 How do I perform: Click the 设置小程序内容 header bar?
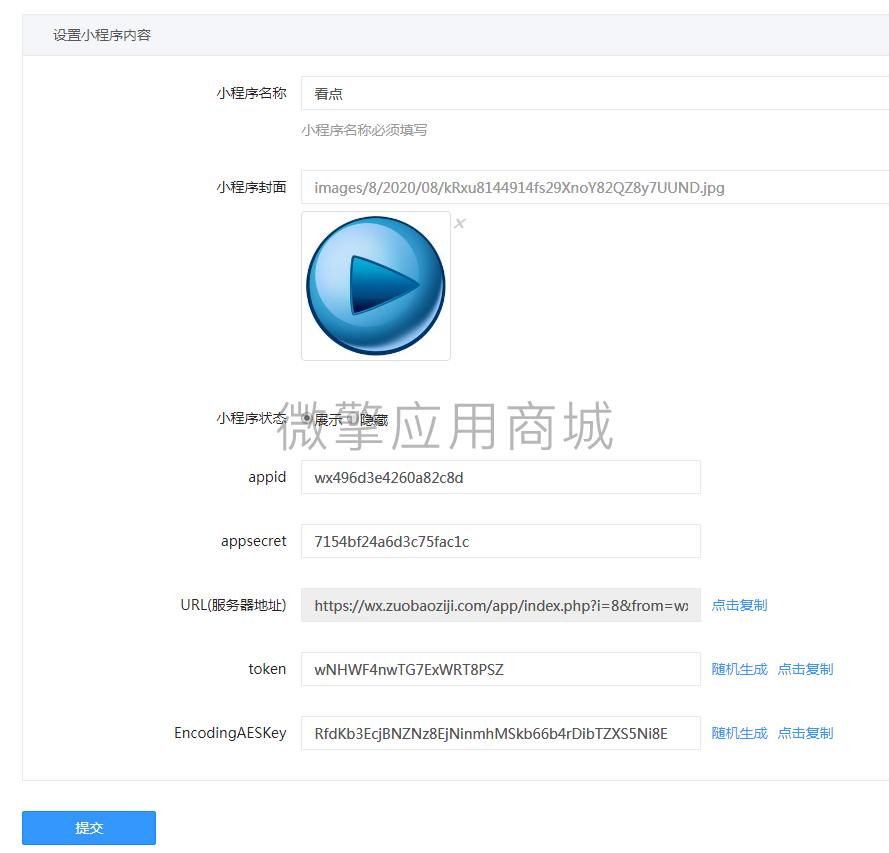pyautogui.click(x=101, y=34)
